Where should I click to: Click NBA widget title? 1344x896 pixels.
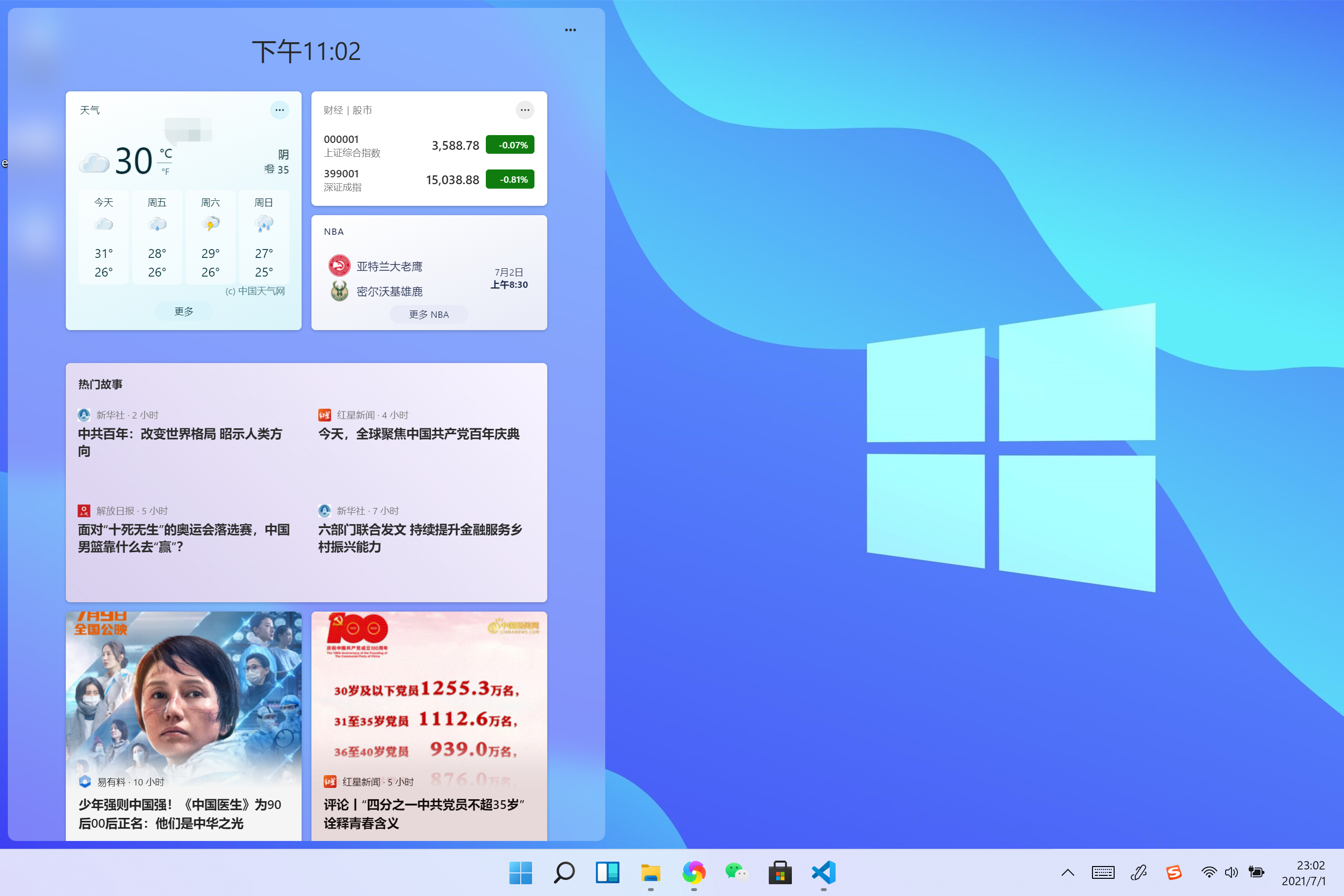tap(334, 231)
